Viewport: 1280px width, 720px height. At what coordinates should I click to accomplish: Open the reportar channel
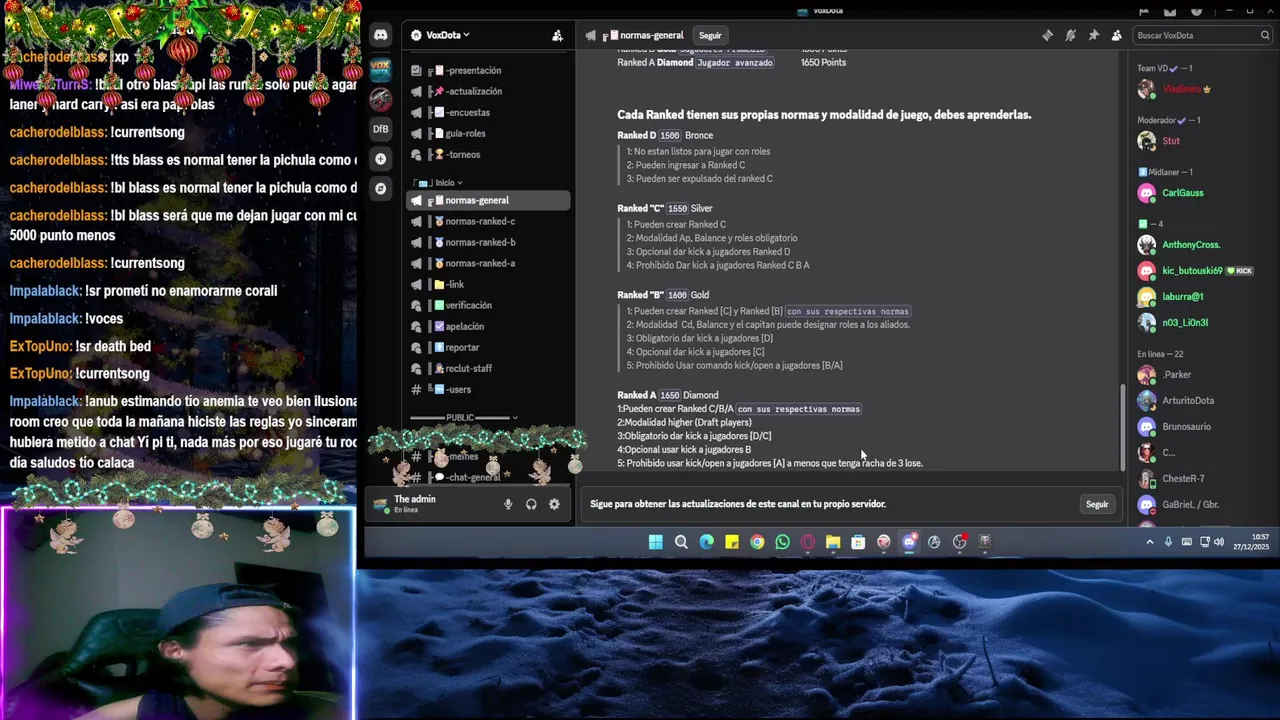click(488, 347)
